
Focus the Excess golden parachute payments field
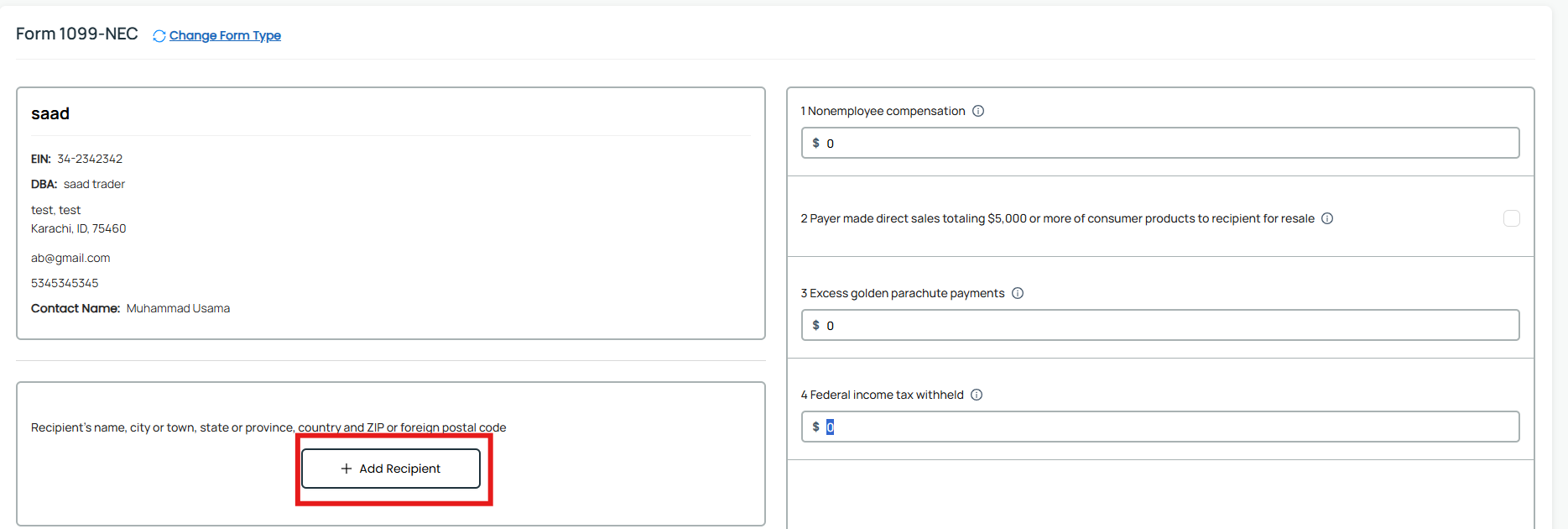[1160, 325]
